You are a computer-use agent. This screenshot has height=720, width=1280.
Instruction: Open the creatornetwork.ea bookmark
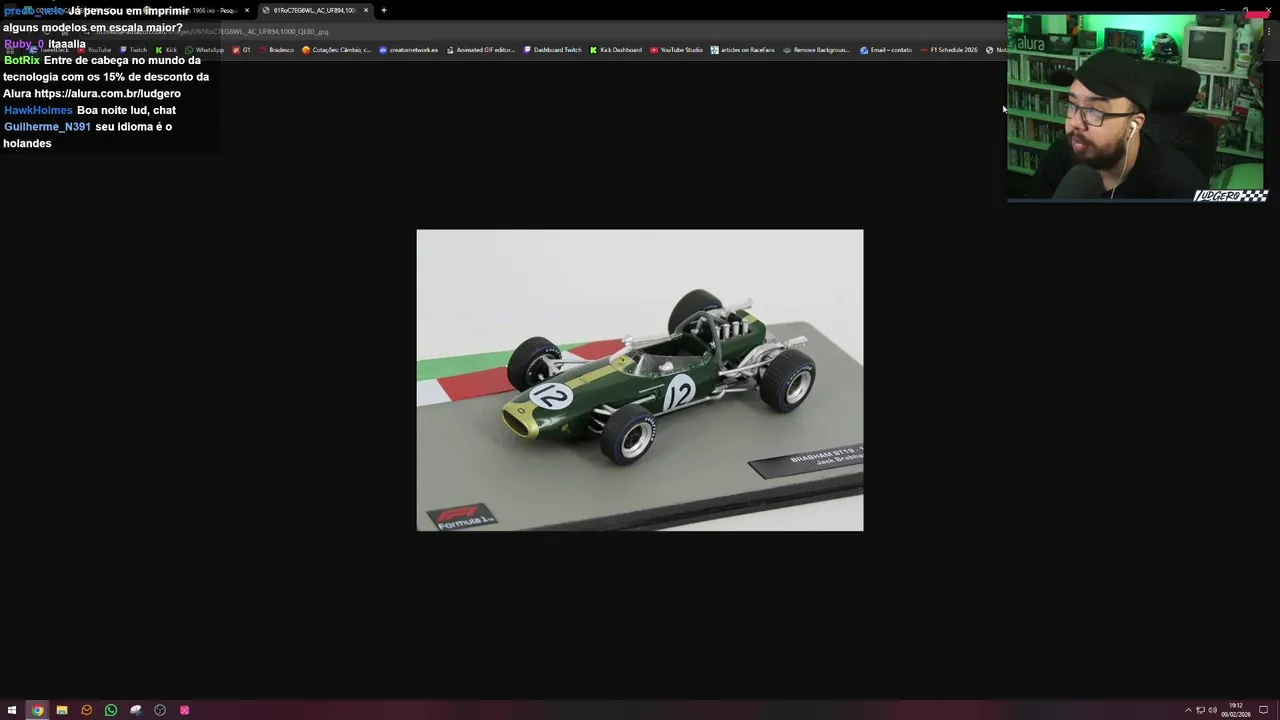(x=409, y=50)
